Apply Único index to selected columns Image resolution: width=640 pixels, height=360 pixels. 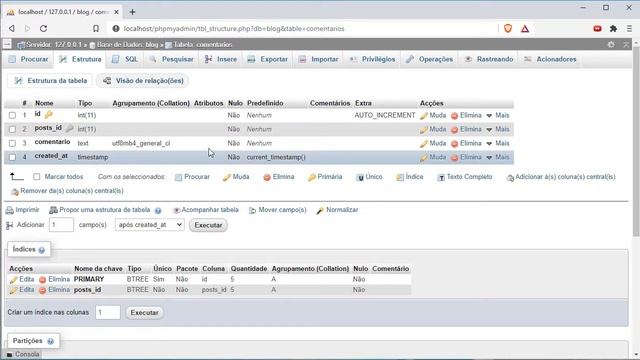tap(369, 177)
